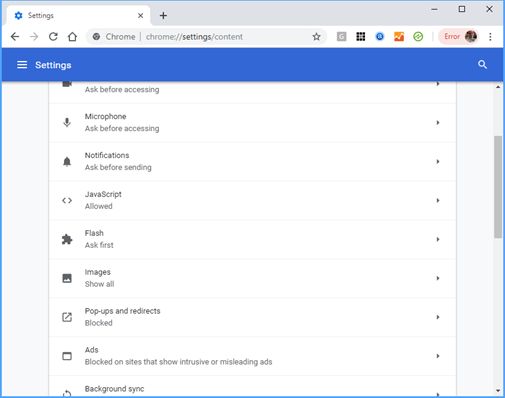Screen dimensions: 505x398
Task: Click the Notifications bell icon
Action: [67, 161]
